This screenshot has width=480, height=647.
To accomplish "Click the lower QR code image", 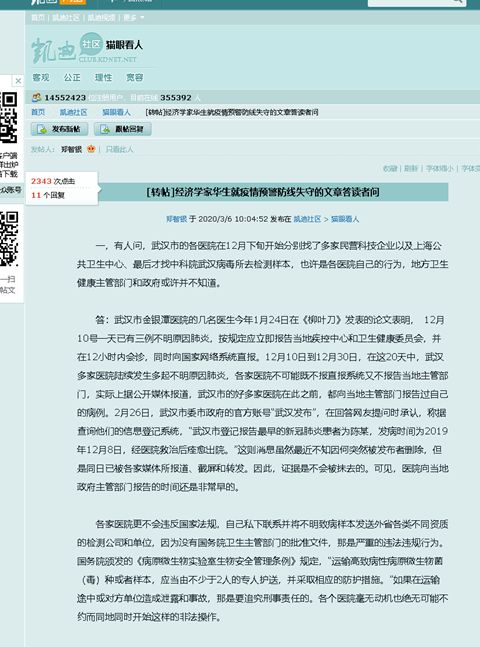I will (9, 238).
